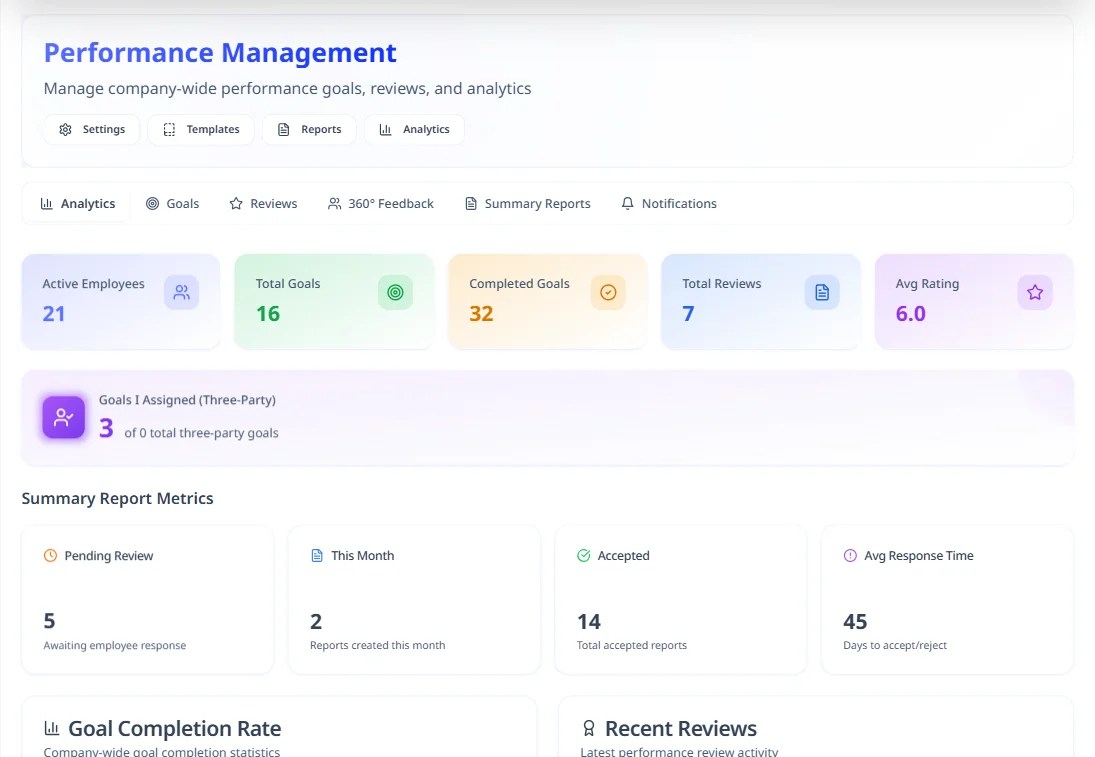Click the Active Employees value 21
Viewport: 1095px width, 757px height.
[x=54, y=314]
